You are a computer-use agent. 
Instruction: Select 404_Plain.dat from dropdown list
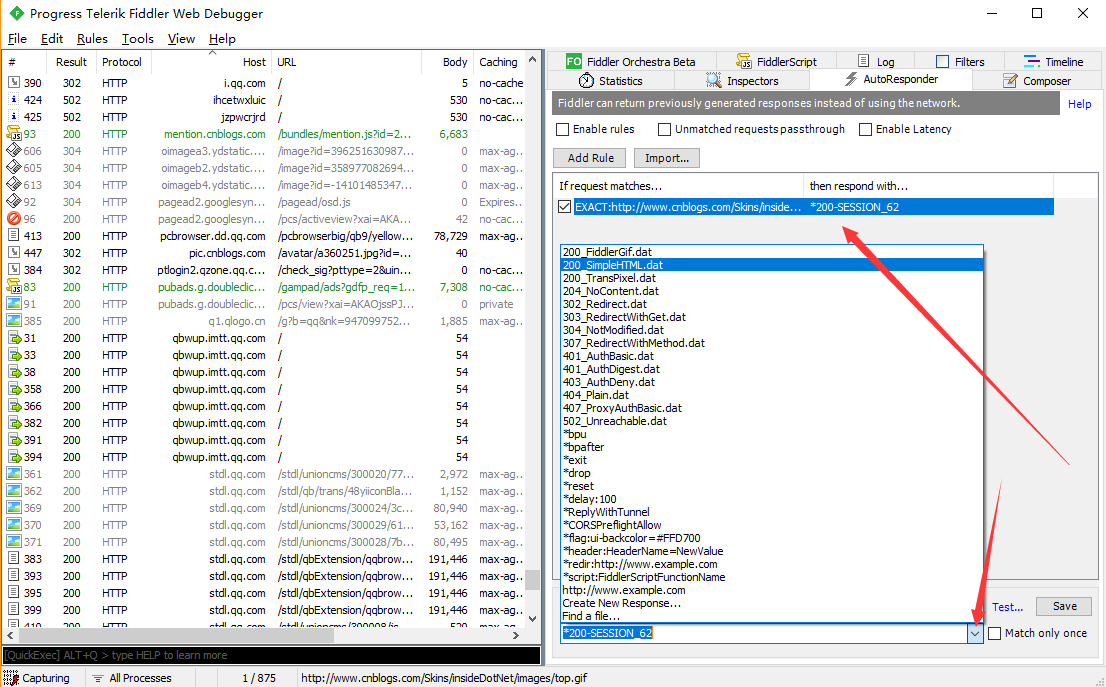[772, 395]
